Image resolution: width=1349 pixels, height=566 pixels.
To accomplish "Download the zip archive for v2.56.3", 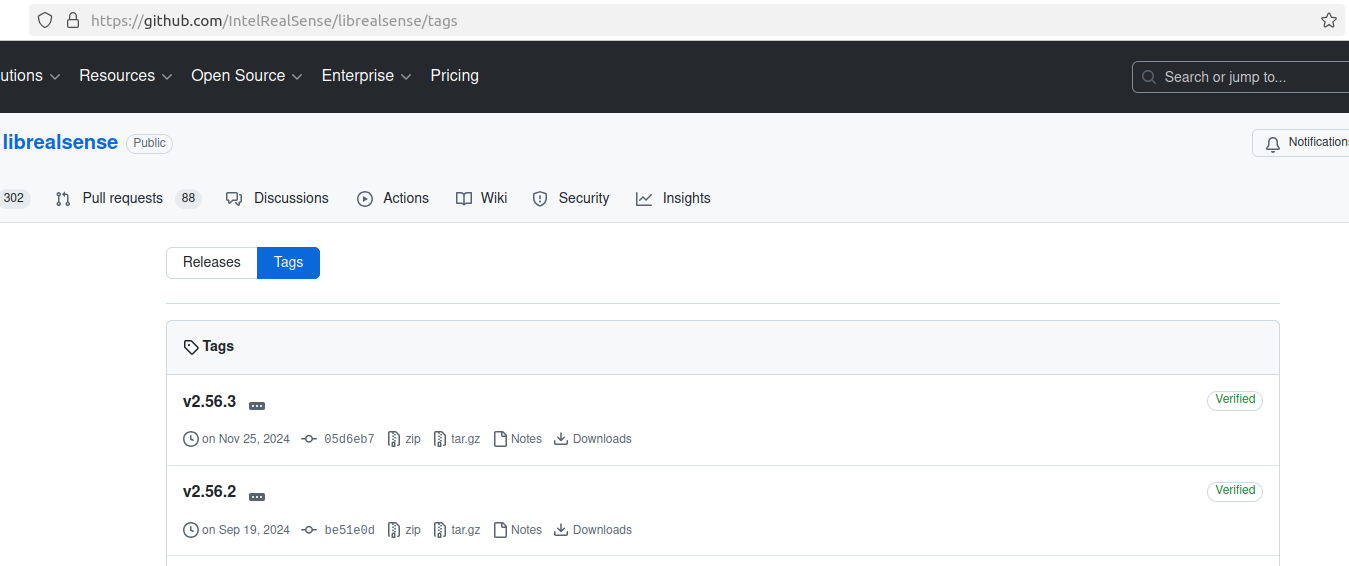I will click(x=404, y=439).
